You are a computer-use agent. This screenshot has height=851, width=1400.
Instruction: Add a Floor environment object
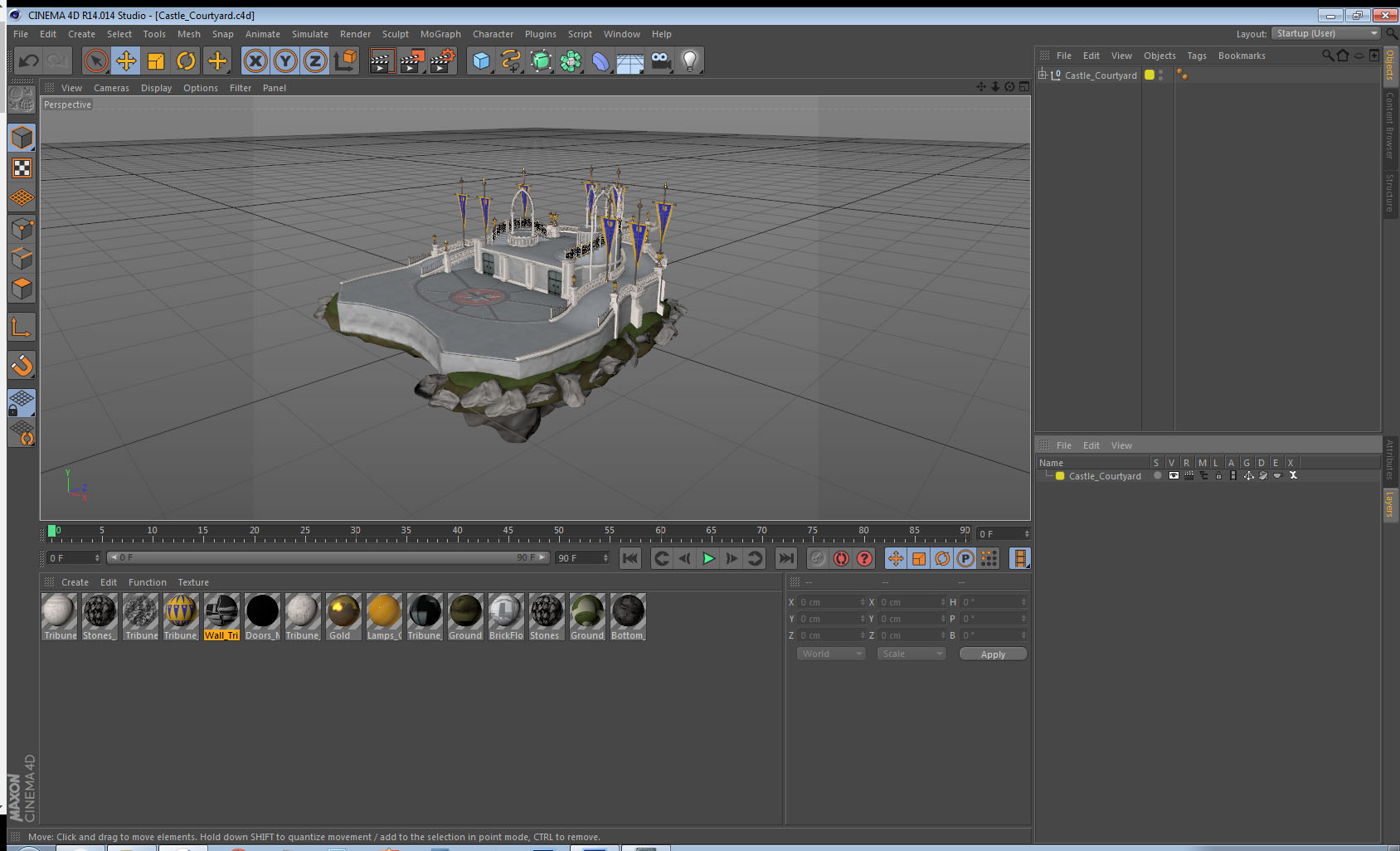tap(630, 61)
